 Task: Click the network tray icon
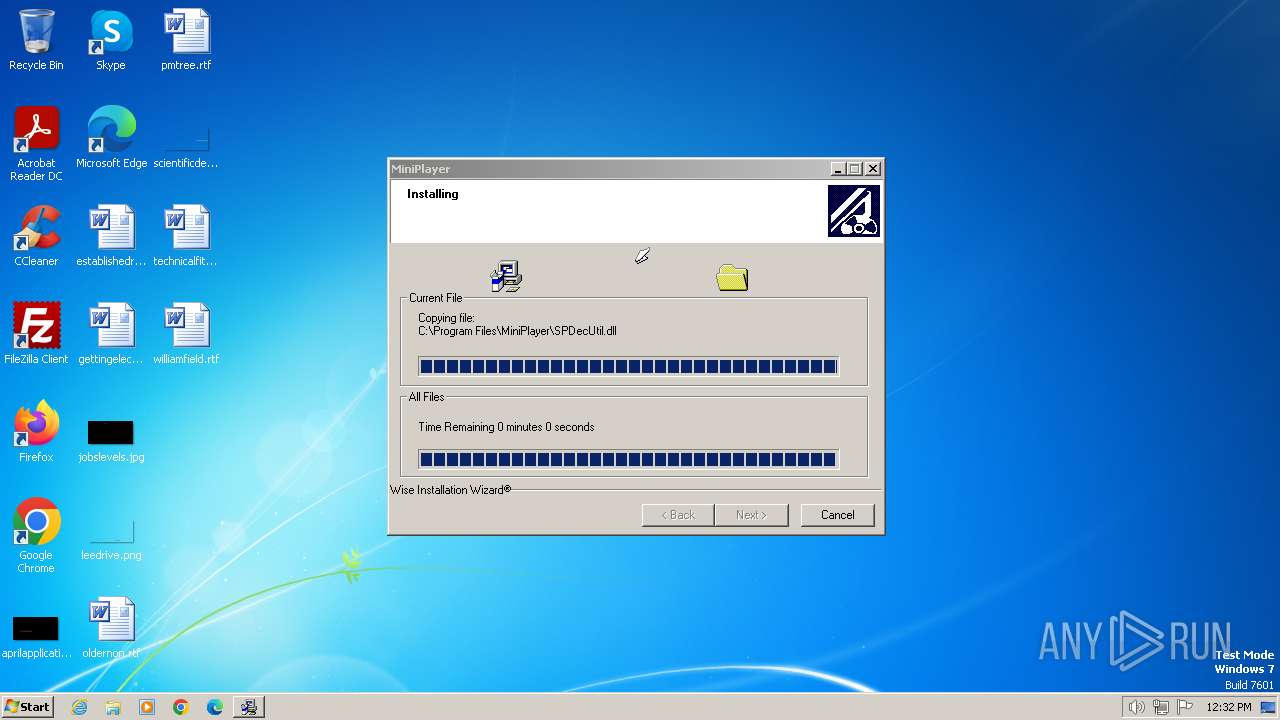tap(1161, 707)
